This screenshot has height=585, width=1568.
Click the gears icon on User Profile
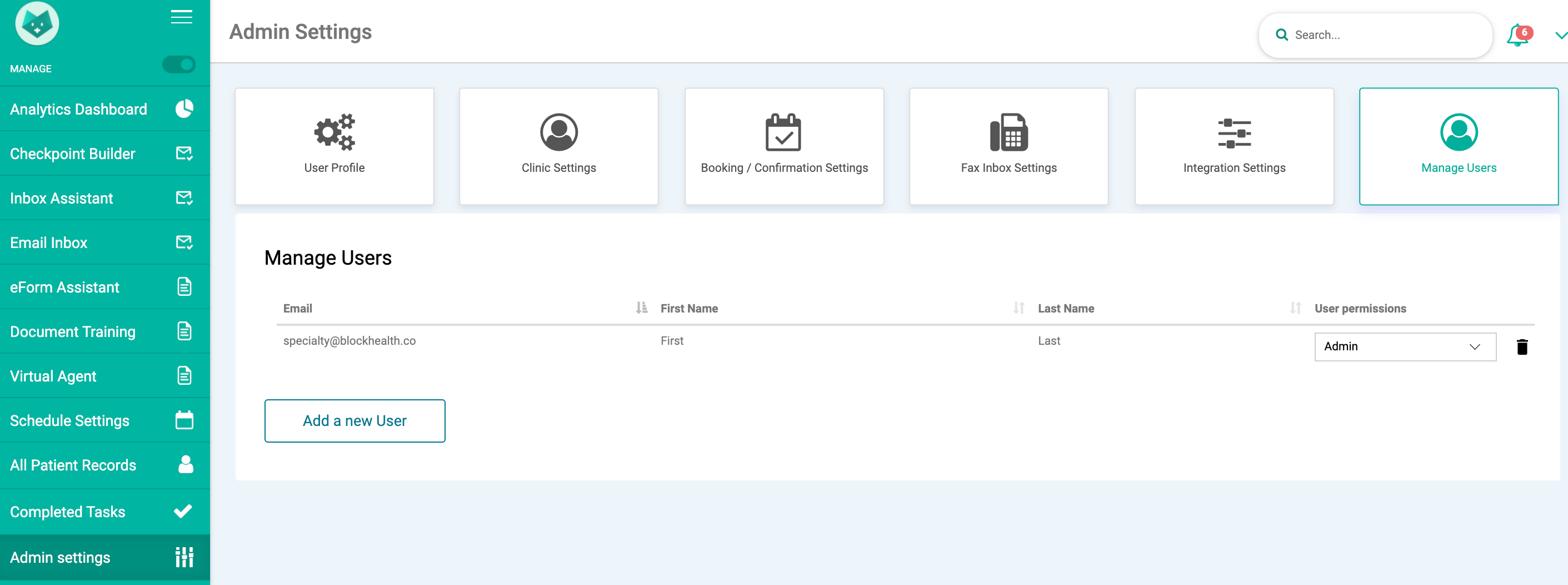click(x=334, y=132)
